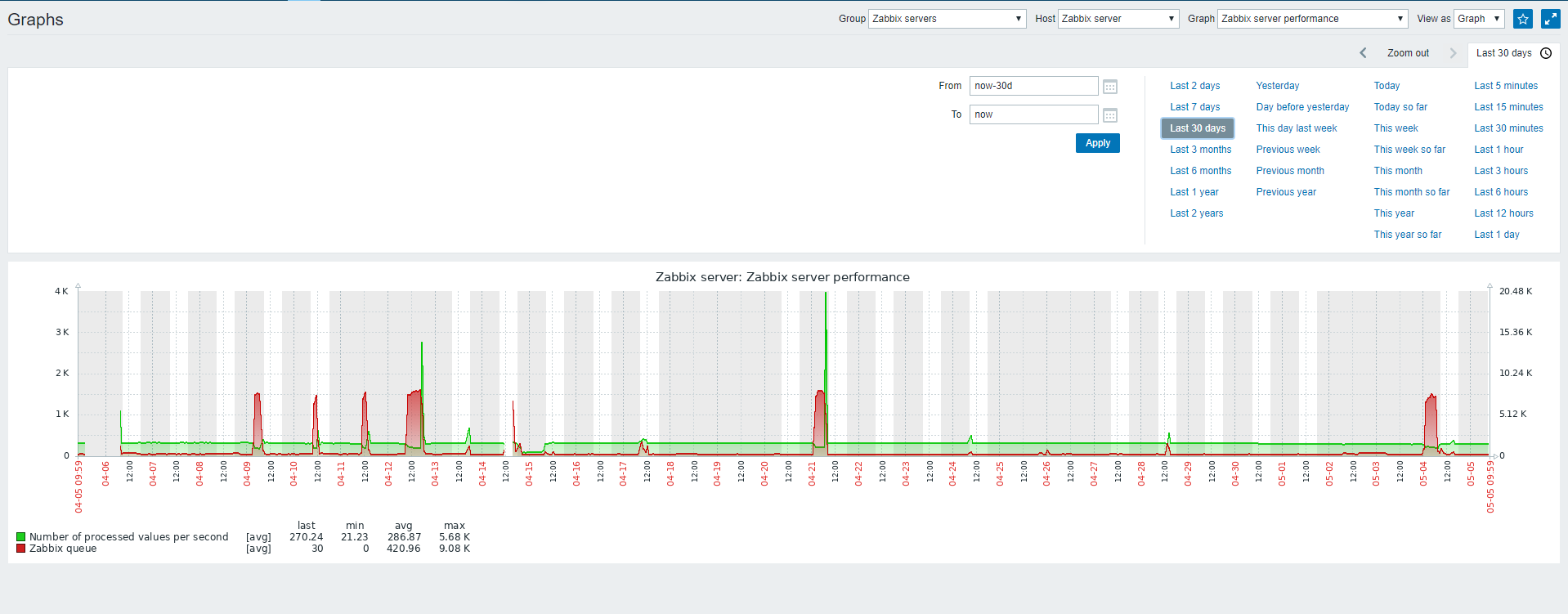Go to previous time period arrow
The image size is (1568, 614).
click(1363, 53)
